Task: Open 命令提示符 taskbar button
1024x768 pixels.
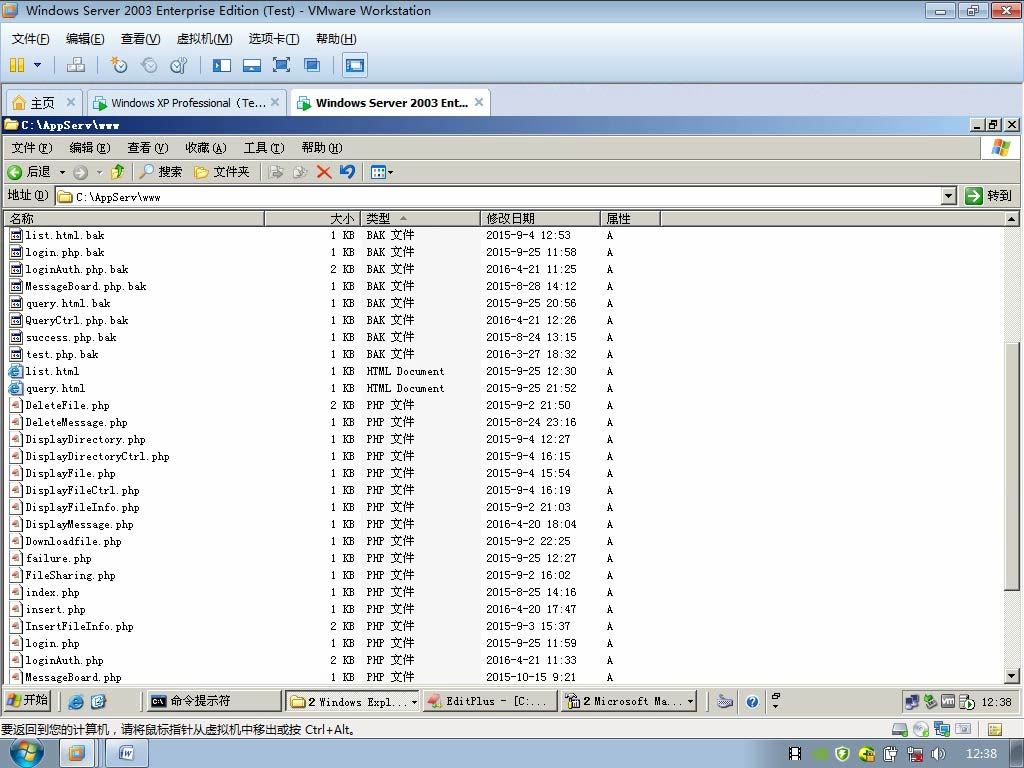Action: (x=213, y=701)
